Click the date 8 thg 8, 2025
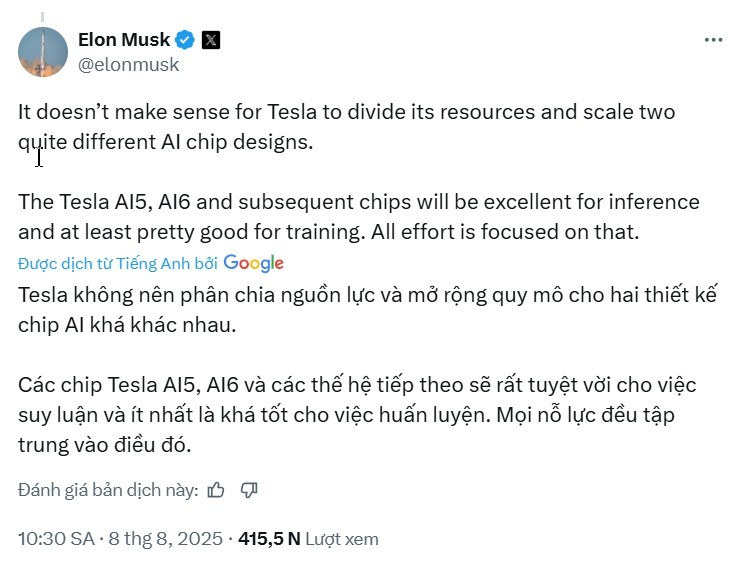The image size is (738, 563). tap(165, 539)
